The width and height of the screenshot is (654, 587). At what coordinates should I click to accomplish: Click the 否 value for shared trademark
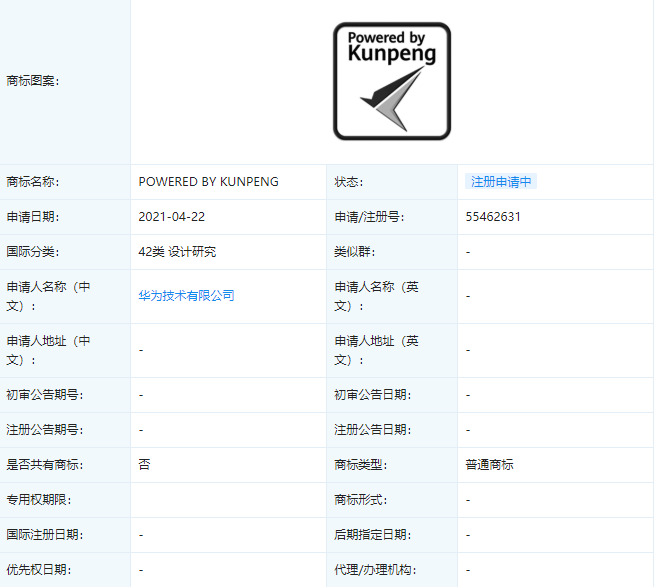point(144,465)
